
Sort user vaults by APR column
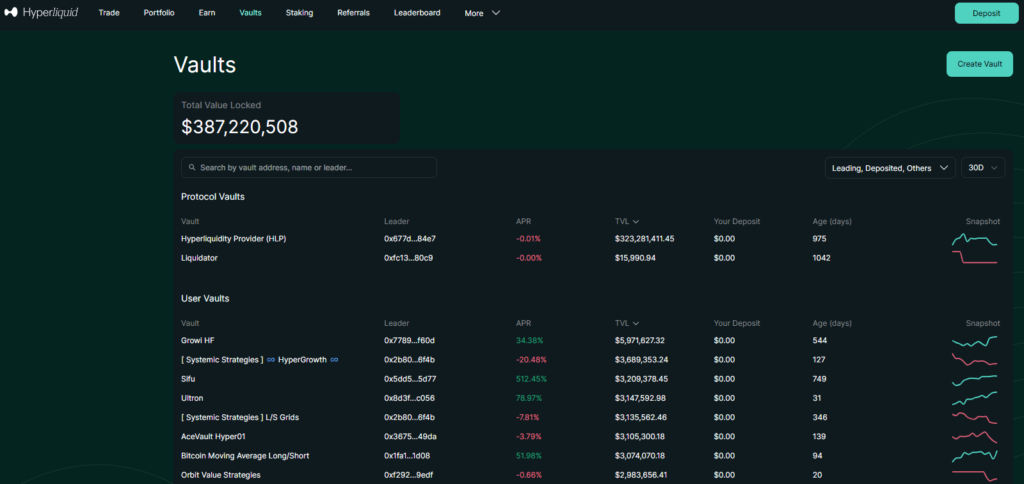[x=523, y=323]
